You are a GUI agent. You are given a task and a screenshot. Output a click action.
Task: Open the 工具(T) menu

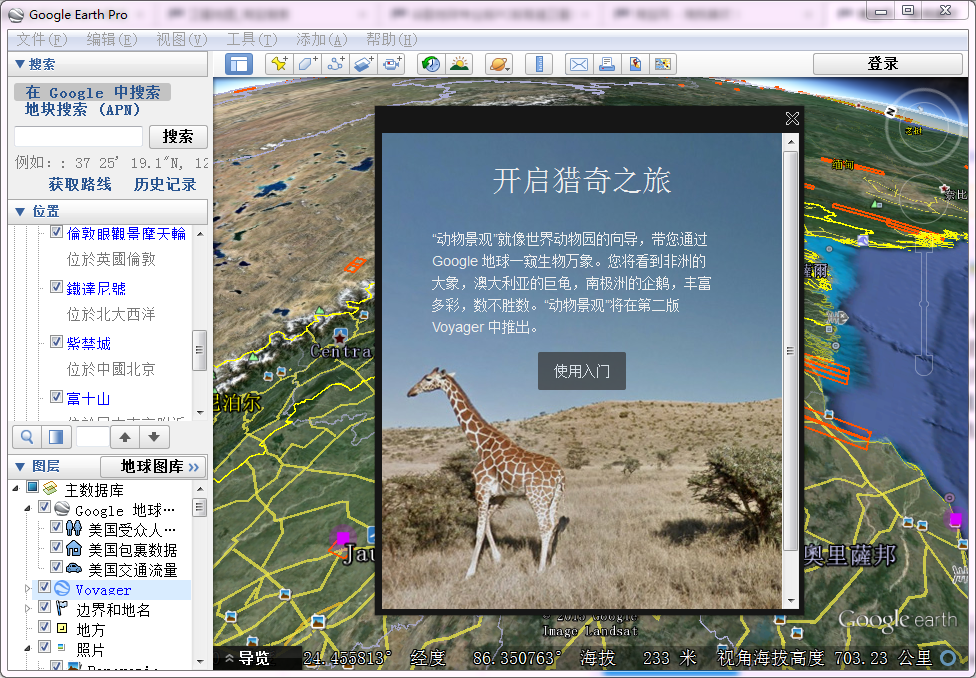251,40
